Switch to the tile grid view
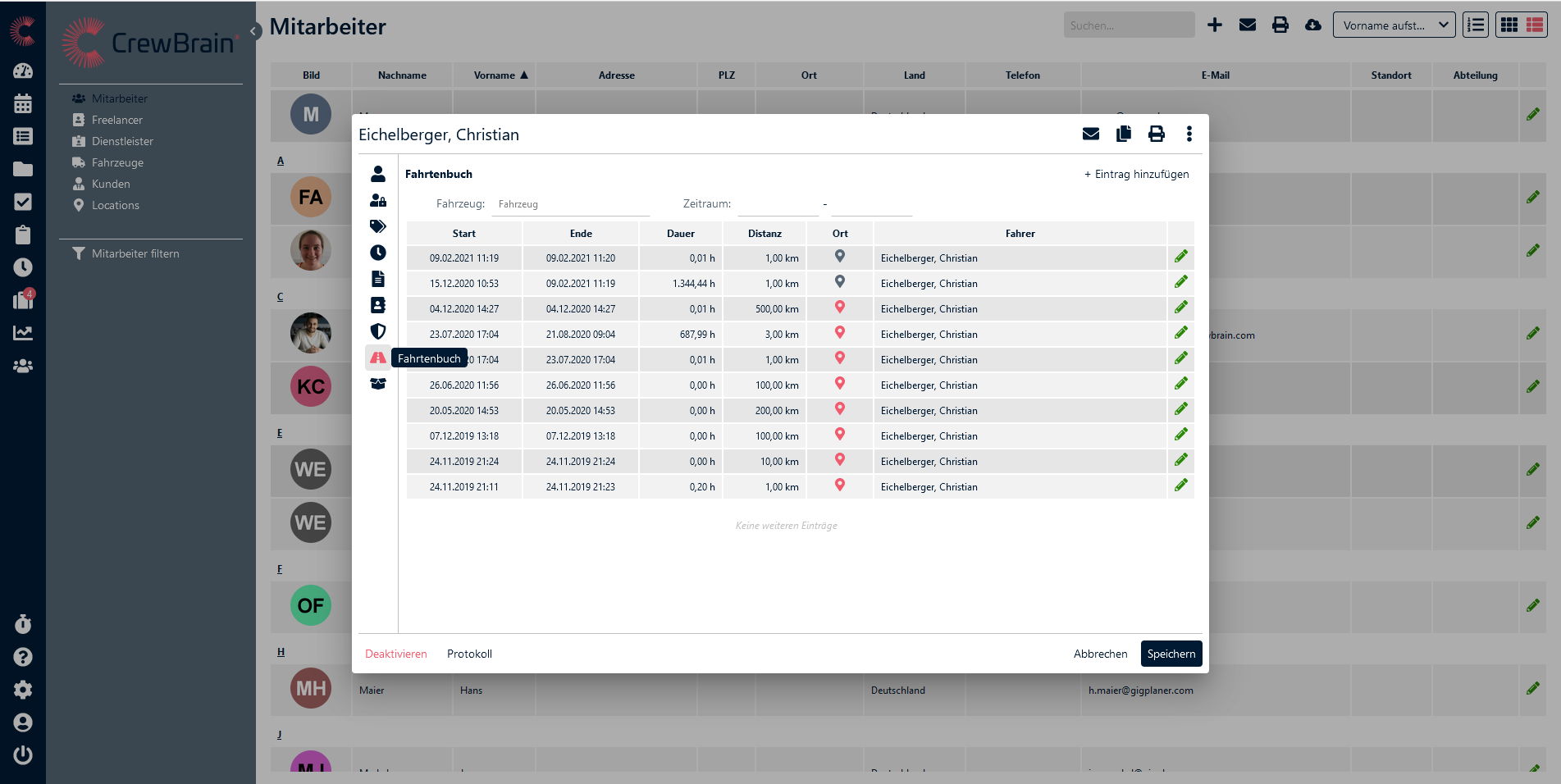Viewport: 1561px width, 784px height. (1509, 25)
